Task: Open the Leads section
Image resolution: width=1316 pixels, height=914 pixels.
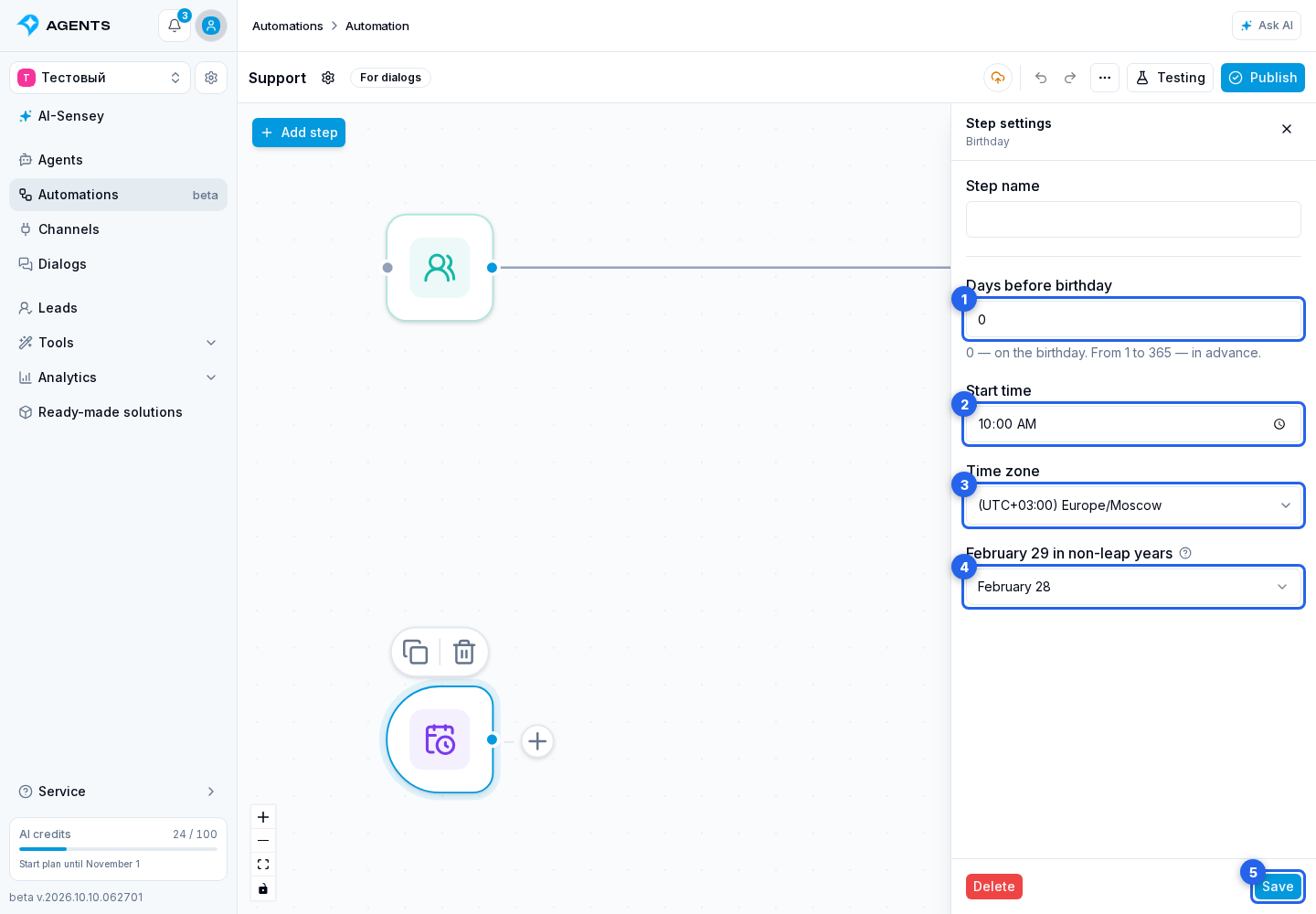Action: click(119, 308)
